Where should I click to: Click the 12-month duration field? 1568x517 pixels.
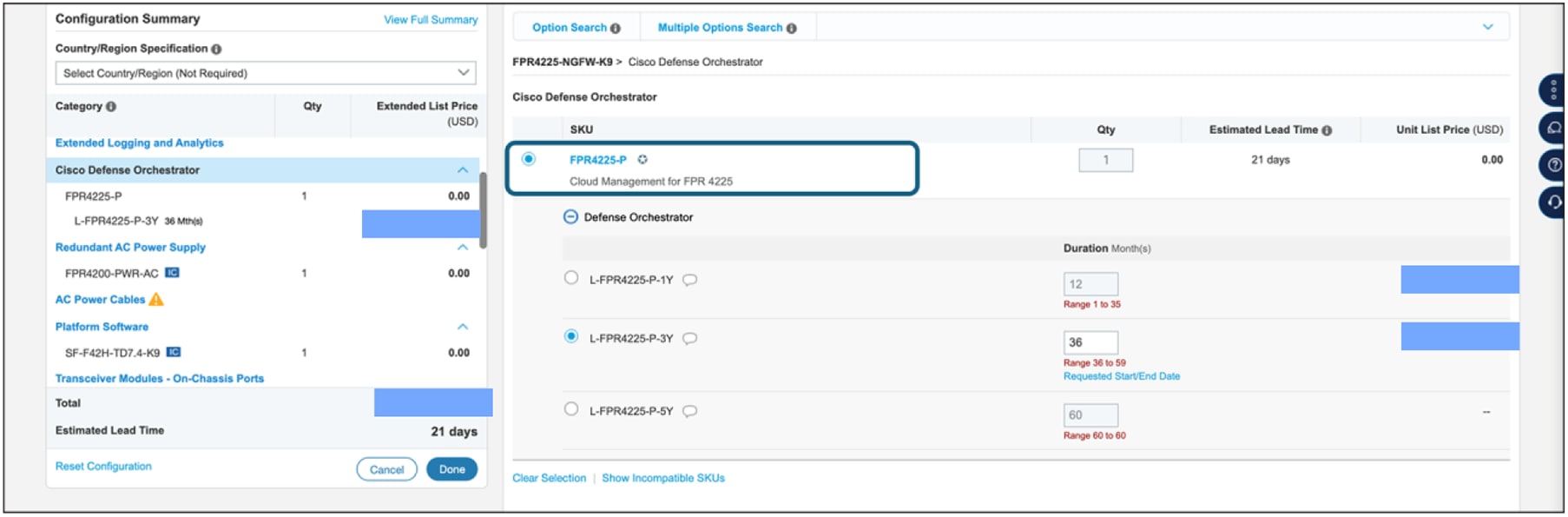pyautogui.click(x=1090, y=285)
